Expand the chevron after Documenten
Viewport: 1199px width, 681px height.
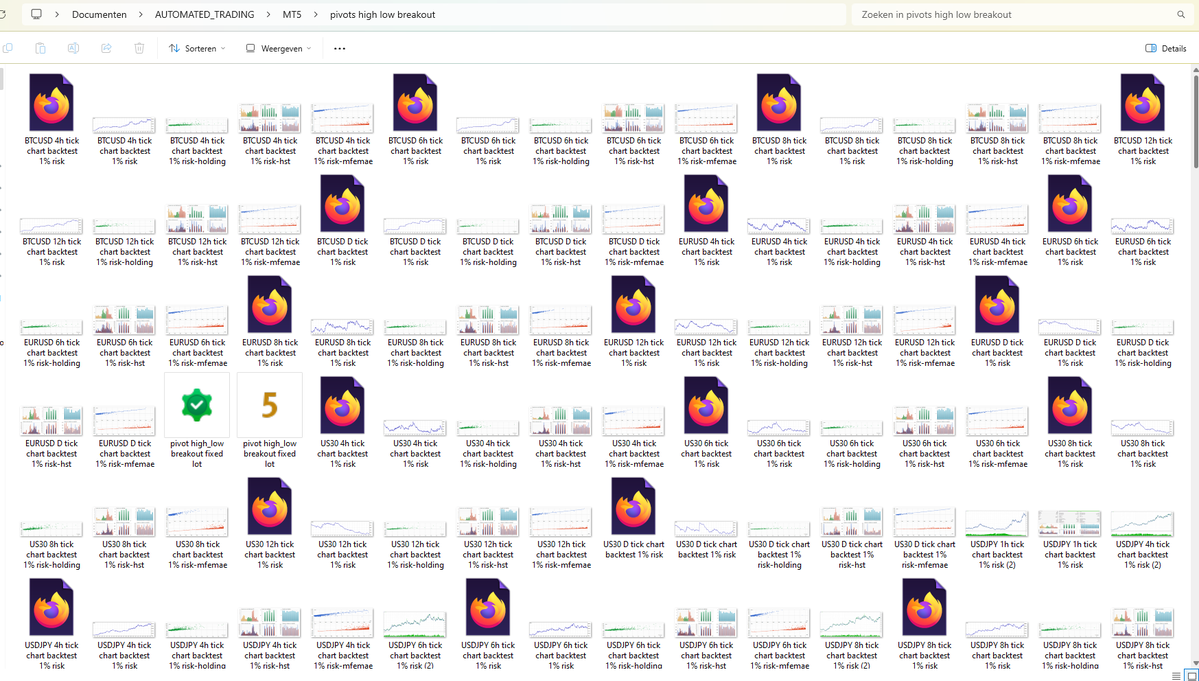pos(142,15)
